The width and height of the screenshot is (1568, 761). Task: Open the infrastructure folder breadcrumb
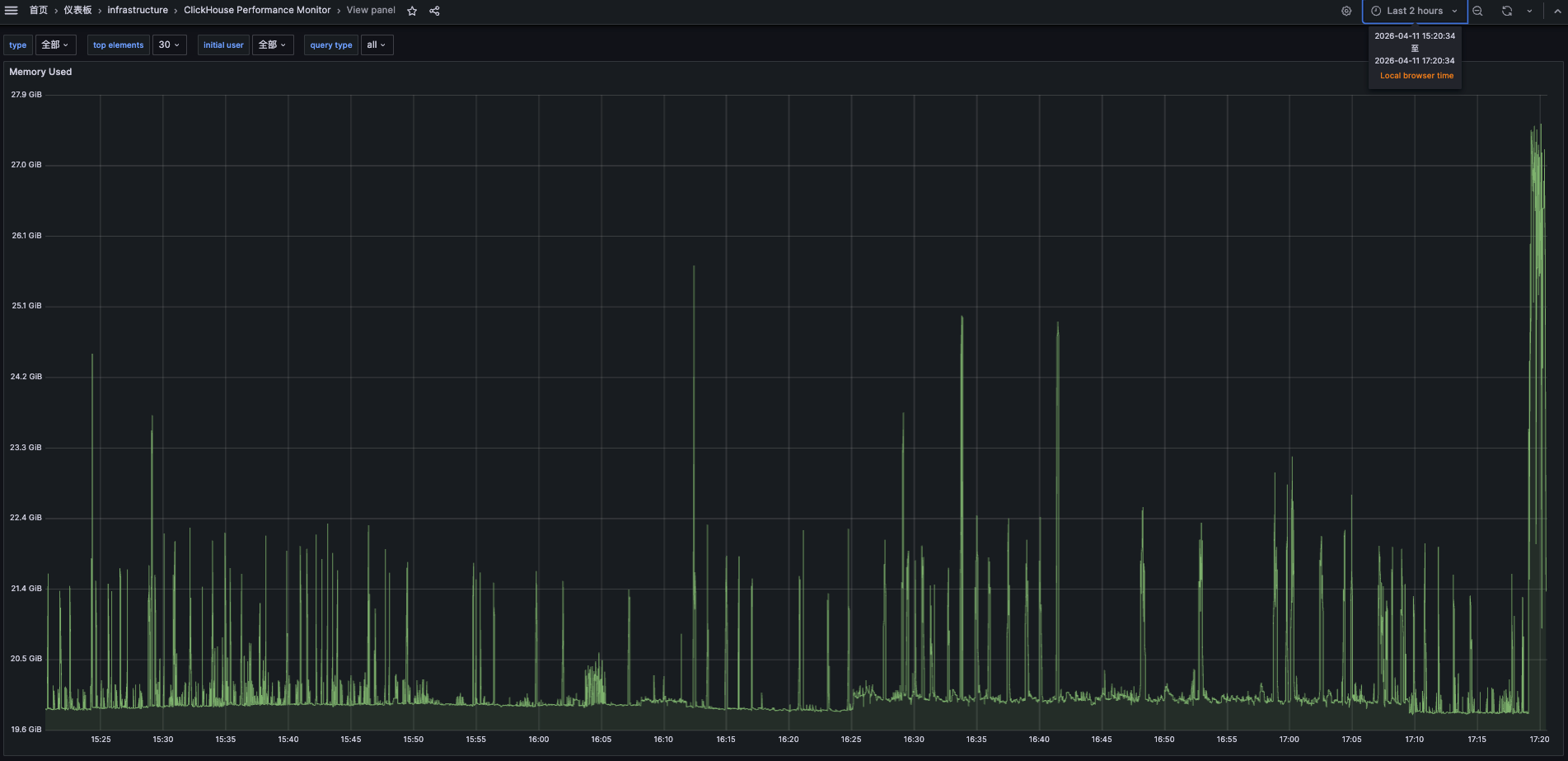(138, 11)
